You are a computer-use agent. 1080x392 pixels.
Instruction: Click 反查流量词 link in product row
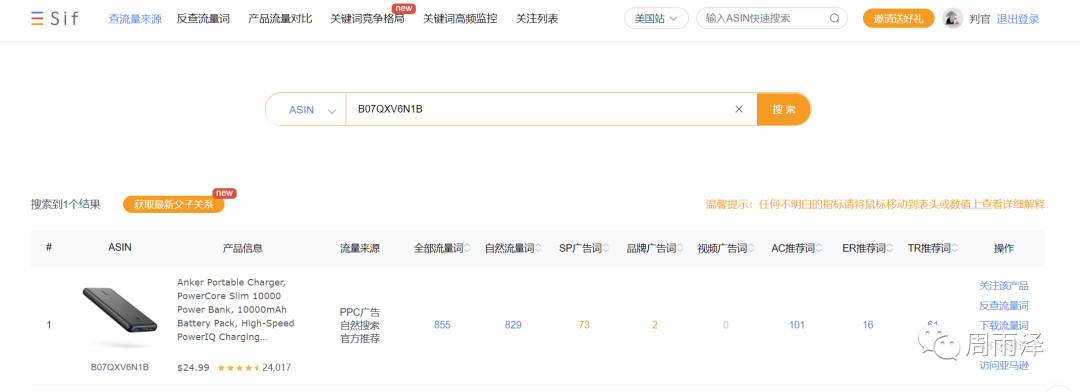(x=1004, y=305)
